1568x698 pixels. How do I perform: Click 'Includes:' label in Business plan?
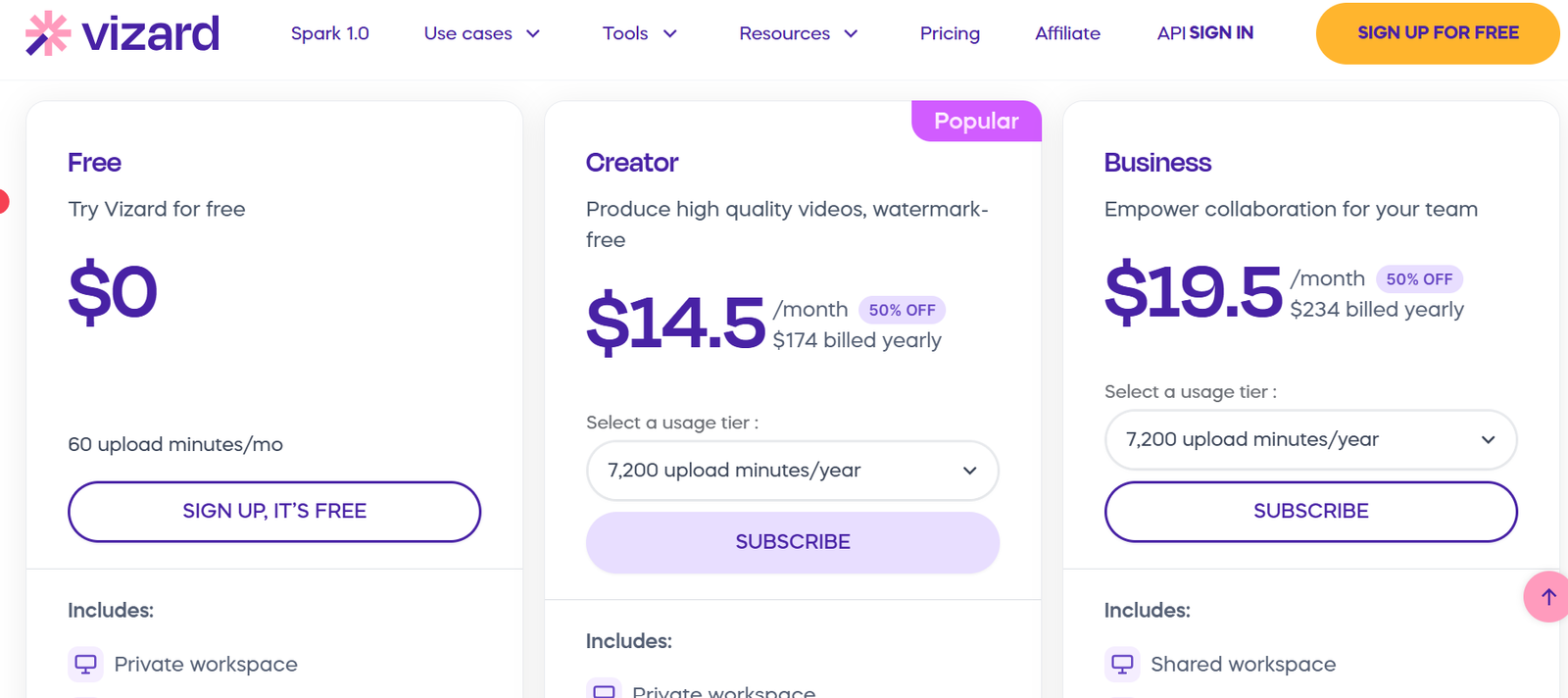1148,610
